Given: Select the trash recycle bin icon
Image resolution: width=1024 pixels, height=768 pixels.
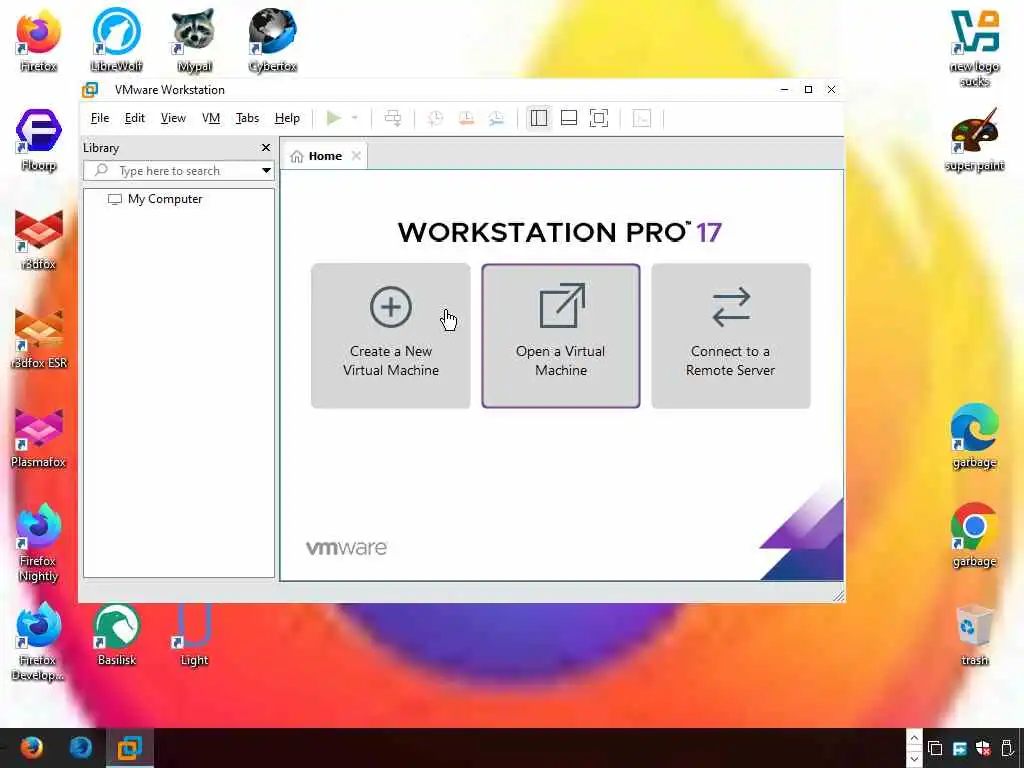Looking at the screenshot, I should point(974,635).
